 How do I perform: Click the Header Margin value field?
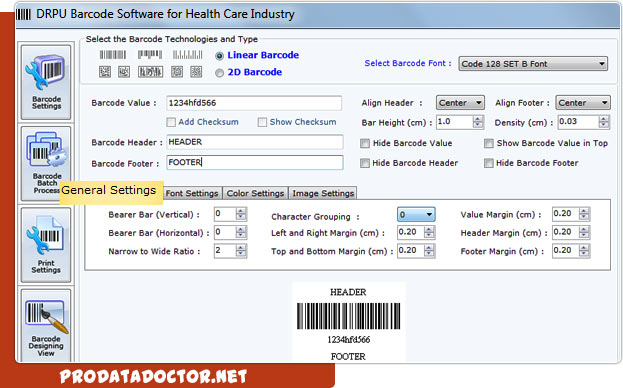565,232
